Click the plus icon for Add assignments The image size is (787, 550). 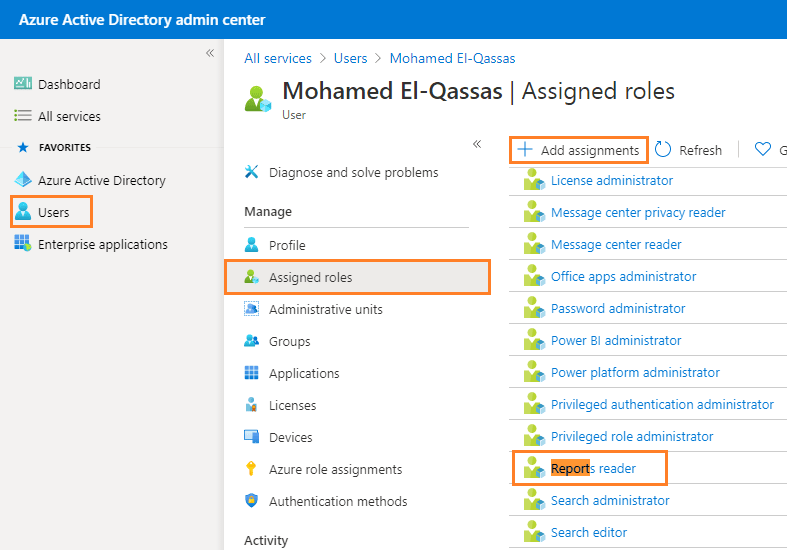(525, 149)
